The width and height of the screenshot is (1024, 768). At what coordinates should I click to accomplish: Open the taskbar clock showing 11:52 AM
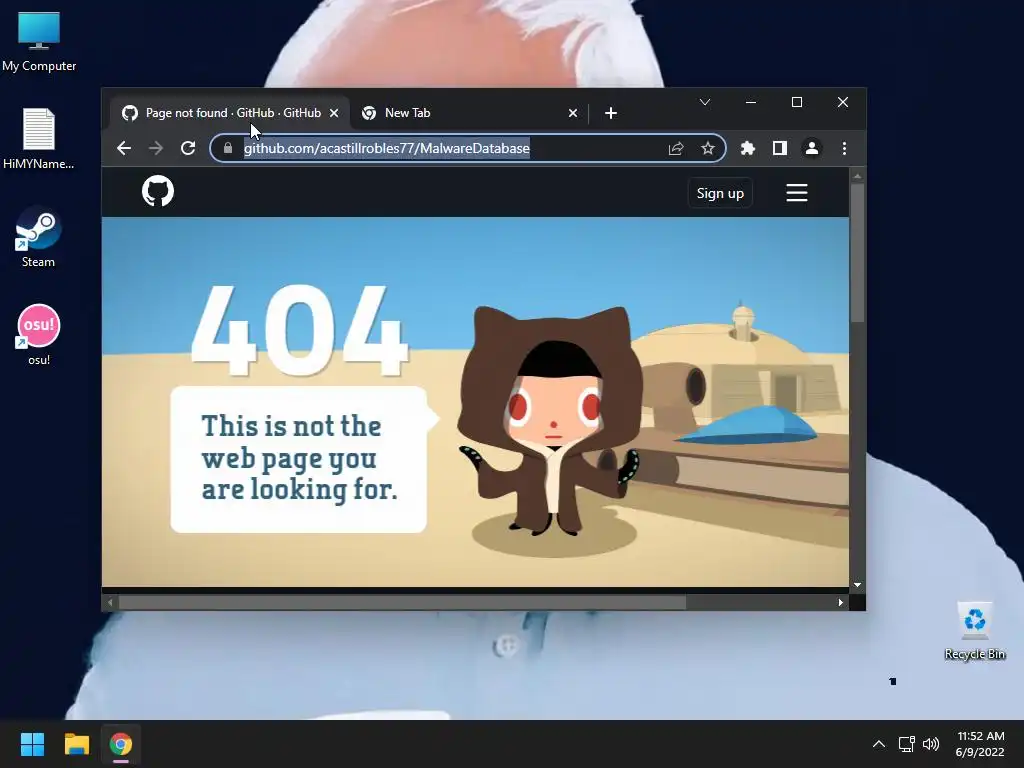(x=980, y=744)
